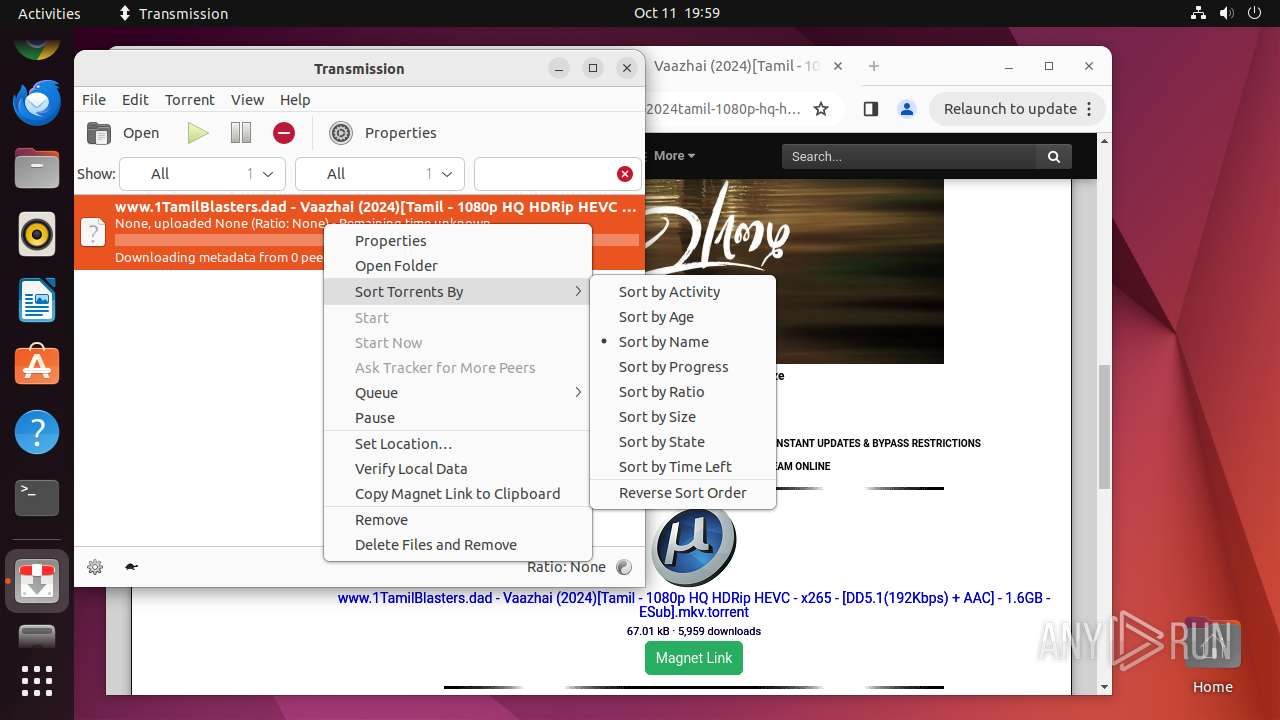Screen dimensions: 1280x720
Task: Select Sort by Time Left
Action: [x=683, y=467]
